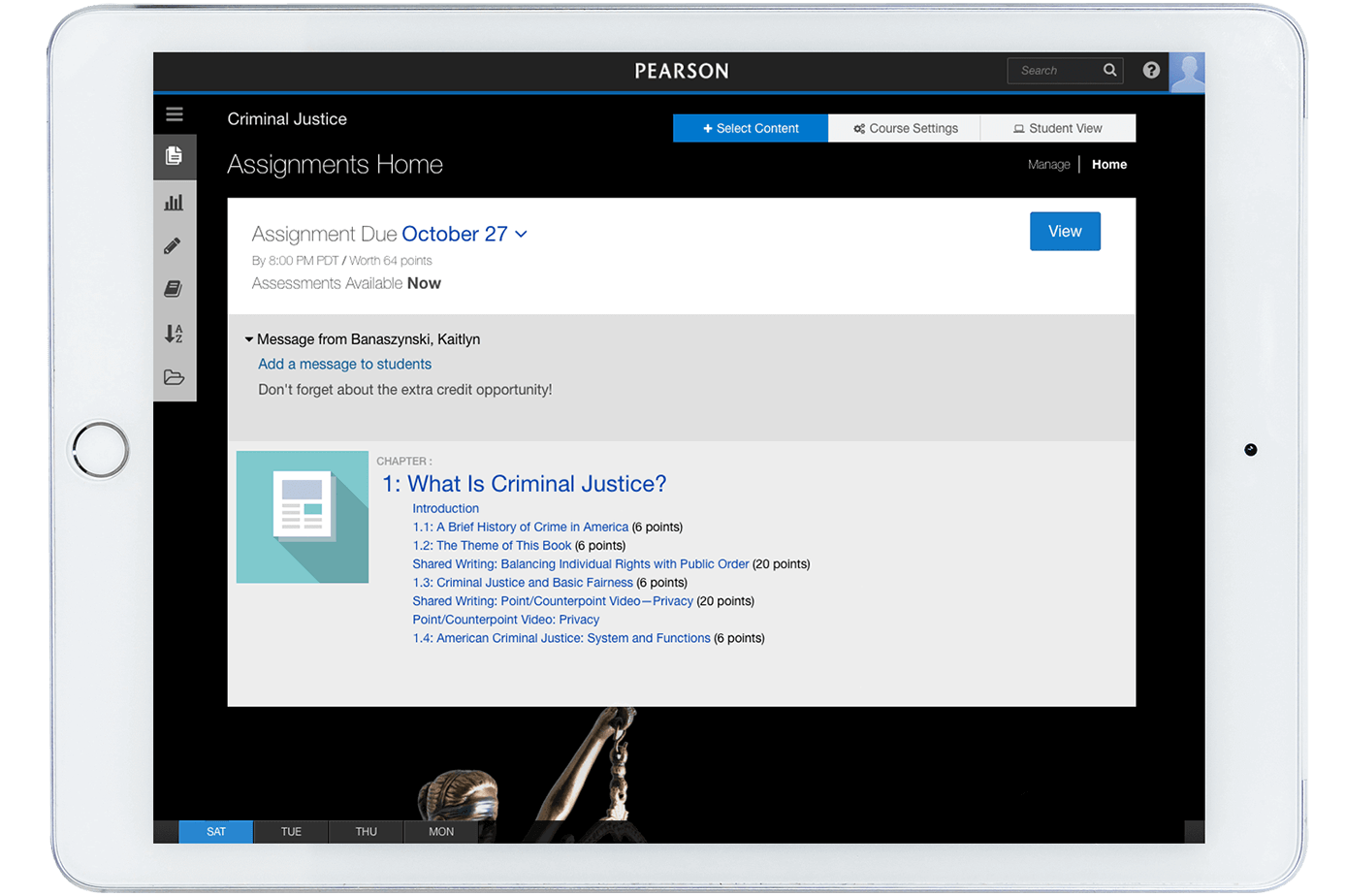Click the chapter document thumbnail

click(x=303, y=517)
